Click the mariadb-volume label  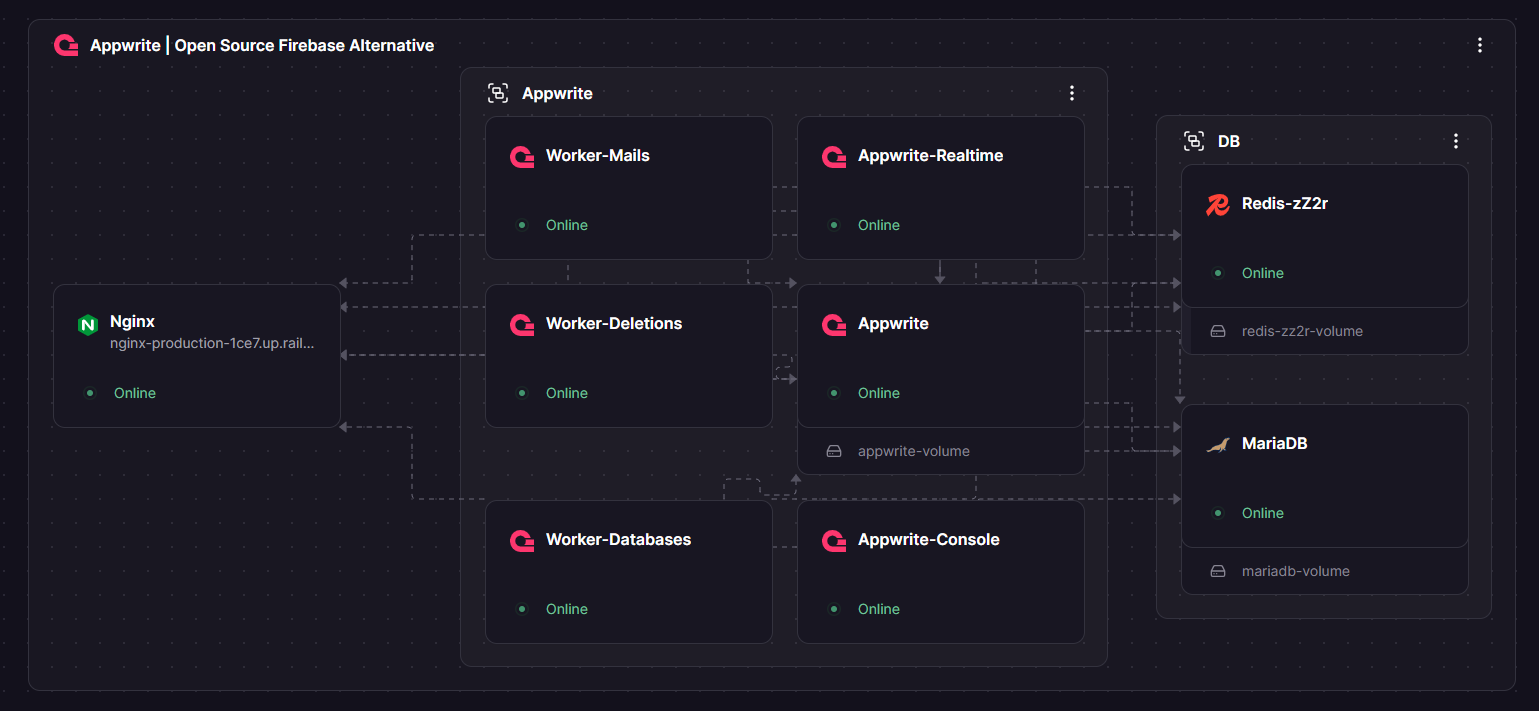(1296, 571)
